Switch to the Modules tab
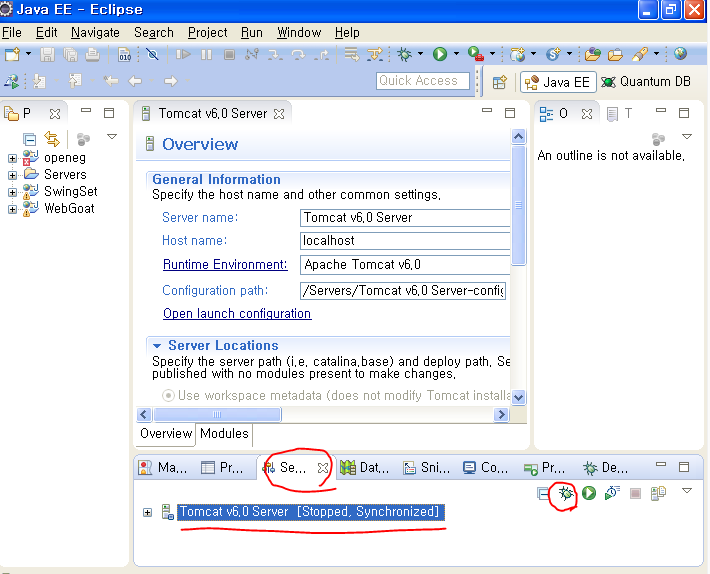The width and height of the screenshot is (710, 574). click(224, 434)
